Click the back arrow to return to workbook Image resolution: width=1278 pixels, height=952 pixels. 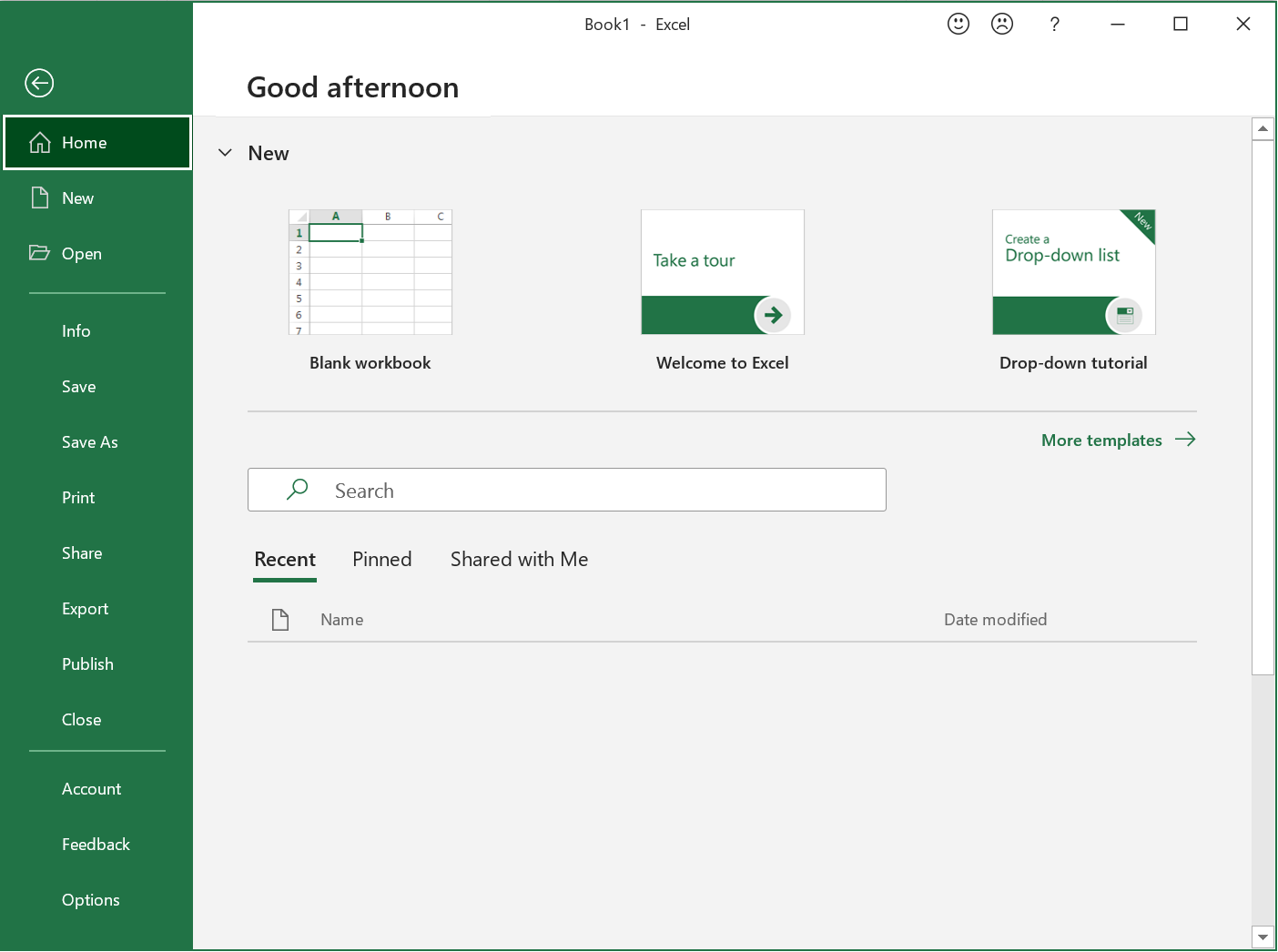point(39,84)
